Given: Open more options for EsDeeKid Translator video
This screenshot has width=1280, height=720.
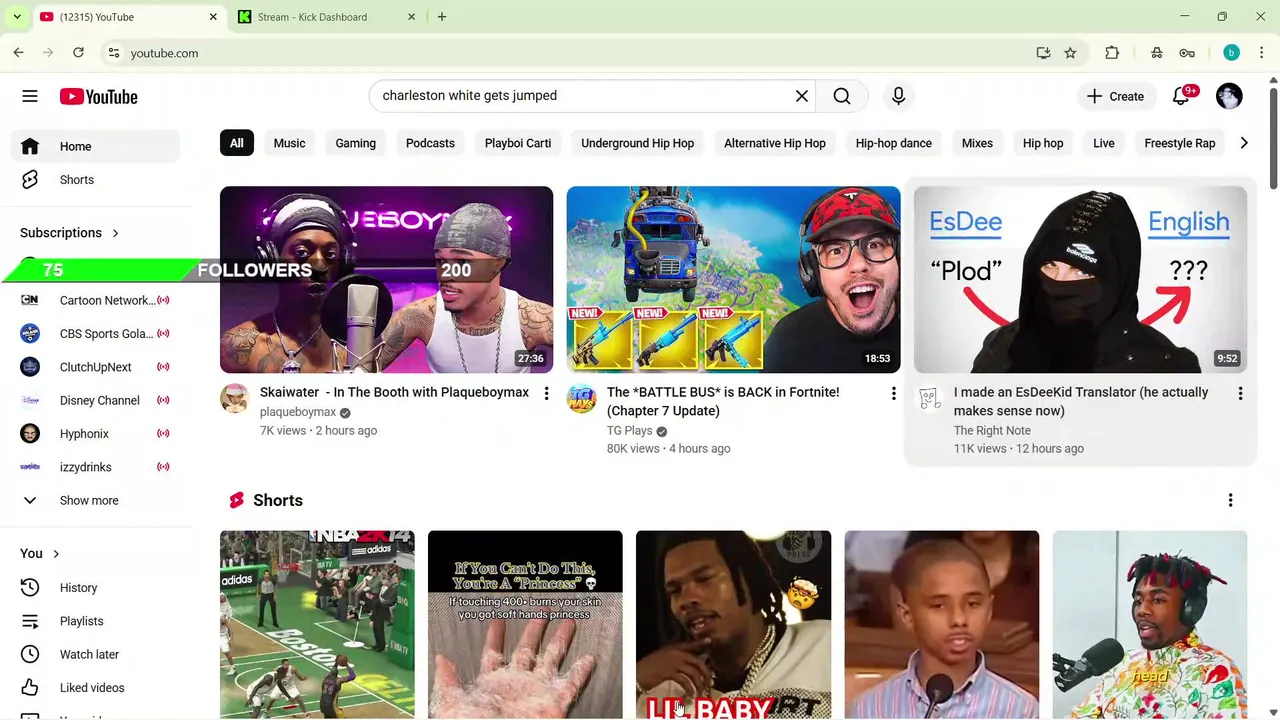Looking at the screenshot, I should tap(1240, 394).
